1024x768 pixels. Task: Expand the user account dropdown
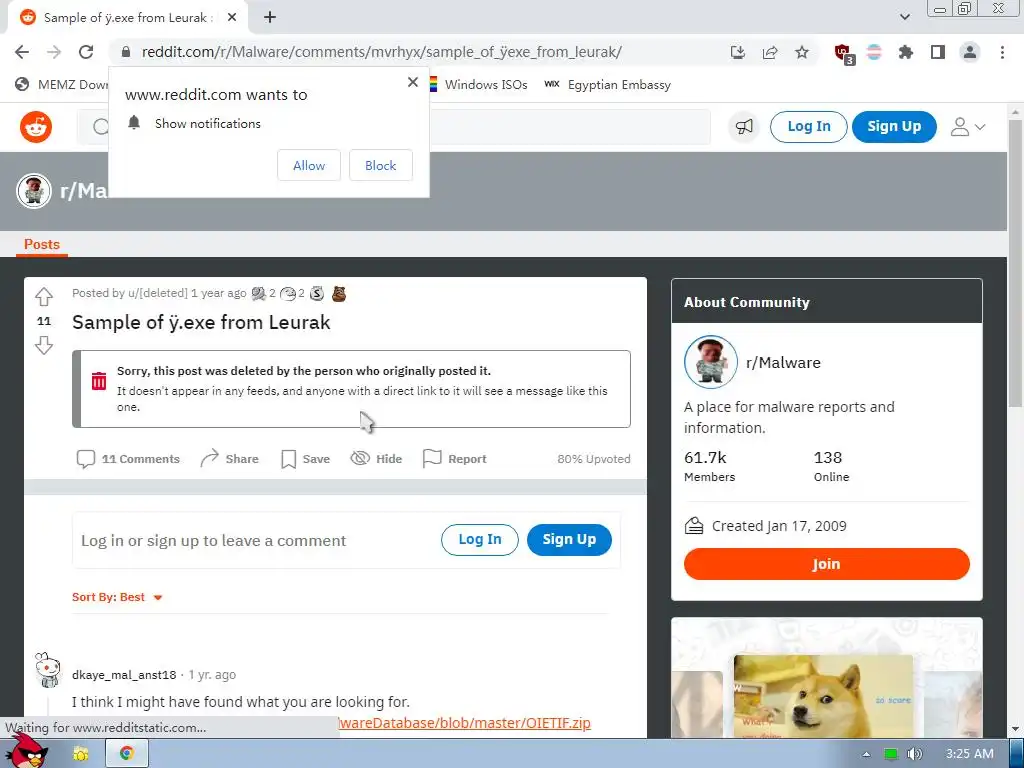point(968,127)
